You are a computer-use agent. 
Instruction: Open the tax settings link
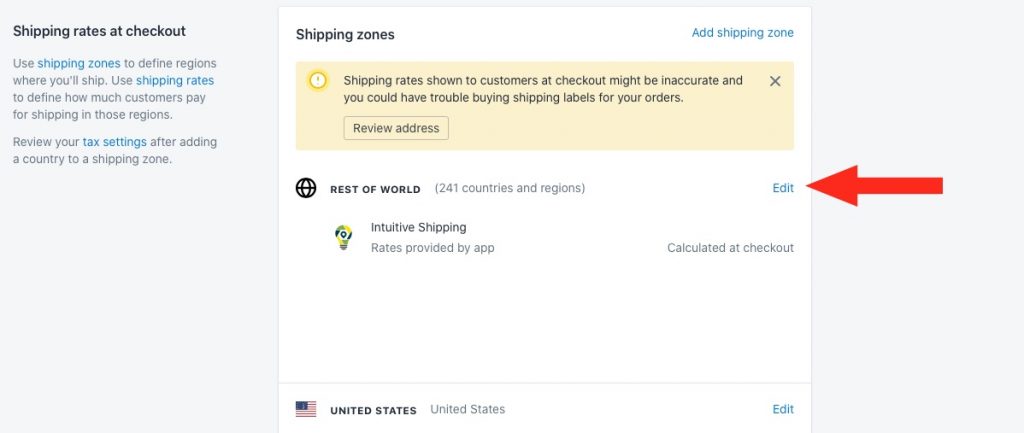114,142
